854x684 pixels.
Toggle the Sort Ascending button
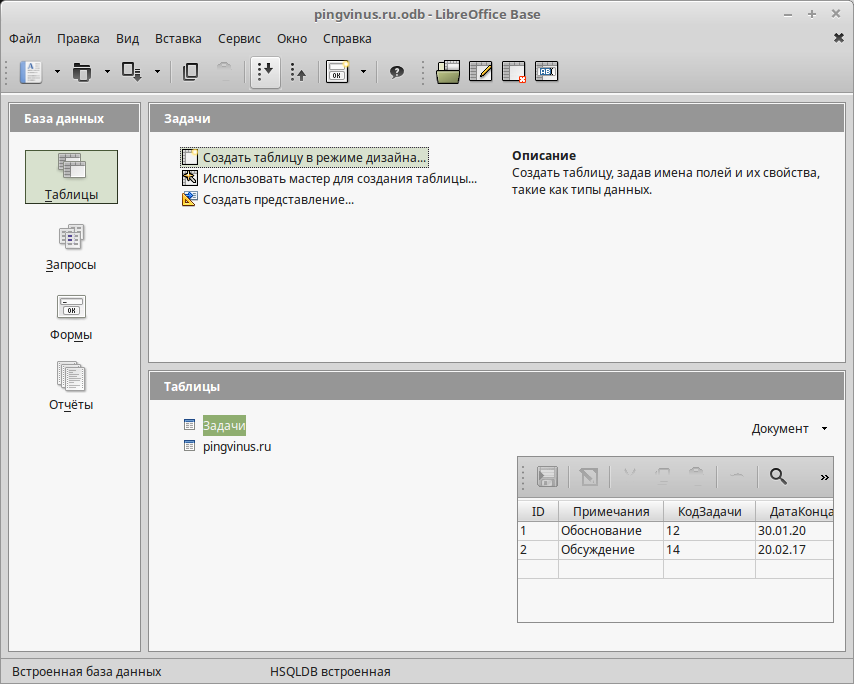tap(265, 72)
